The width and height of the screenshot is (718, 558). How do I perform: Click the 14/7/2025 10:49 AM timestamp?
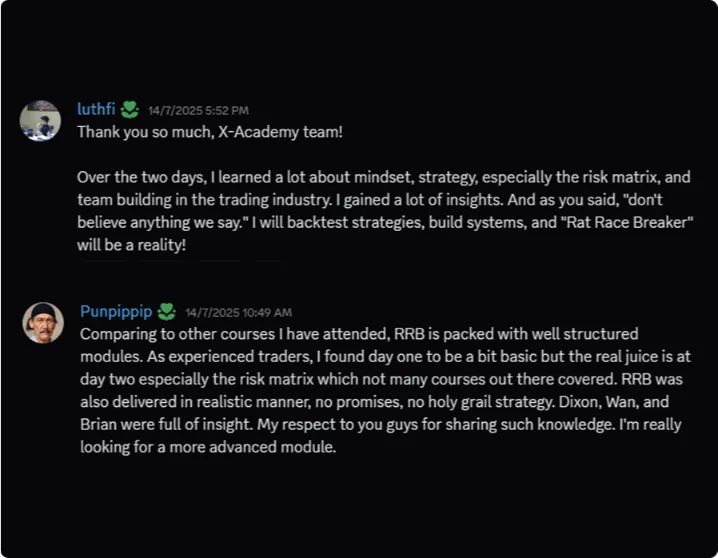click(238, 313)
